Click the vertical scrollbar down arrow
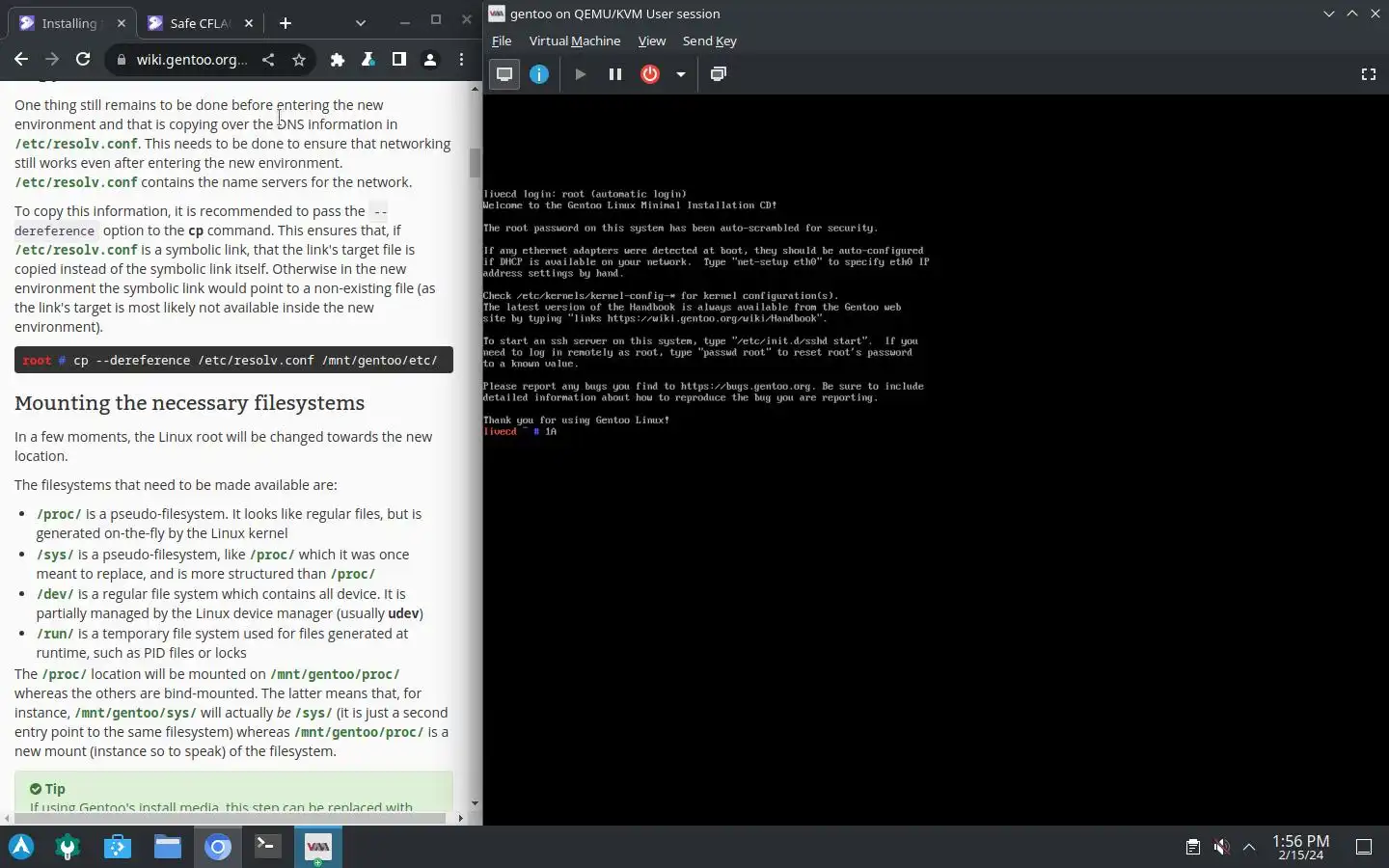 (x=475, y=802)
